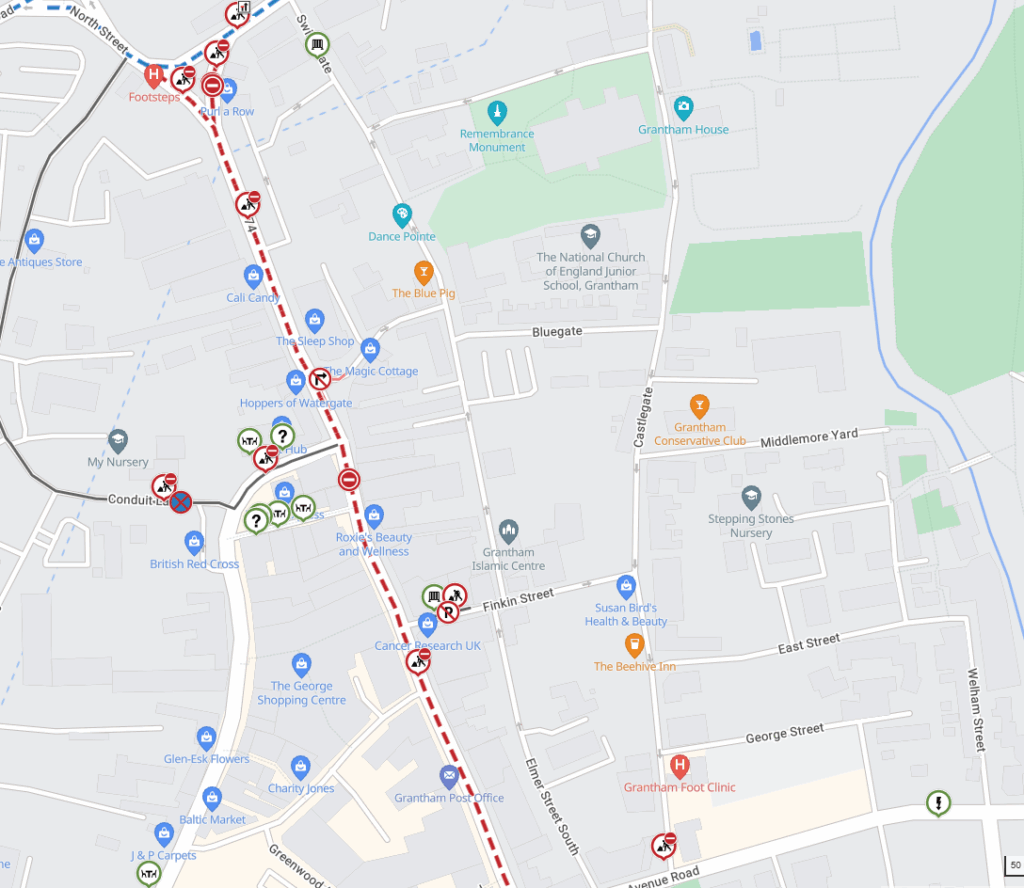
Task: Select the no-right-turn restriction sign
Action: coord(319,378)
